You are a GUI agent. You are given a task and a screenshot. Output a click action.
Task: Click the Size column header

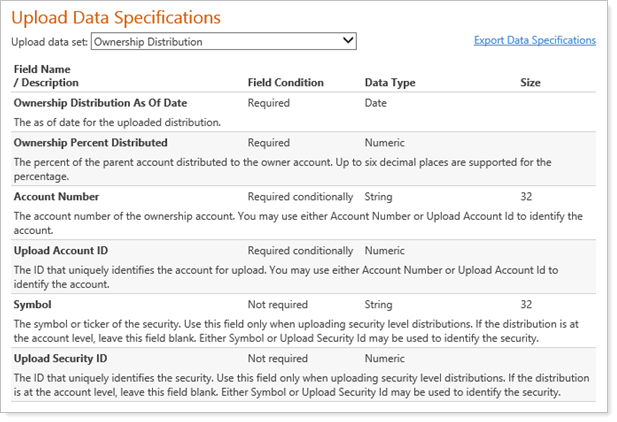pos(531,83)
